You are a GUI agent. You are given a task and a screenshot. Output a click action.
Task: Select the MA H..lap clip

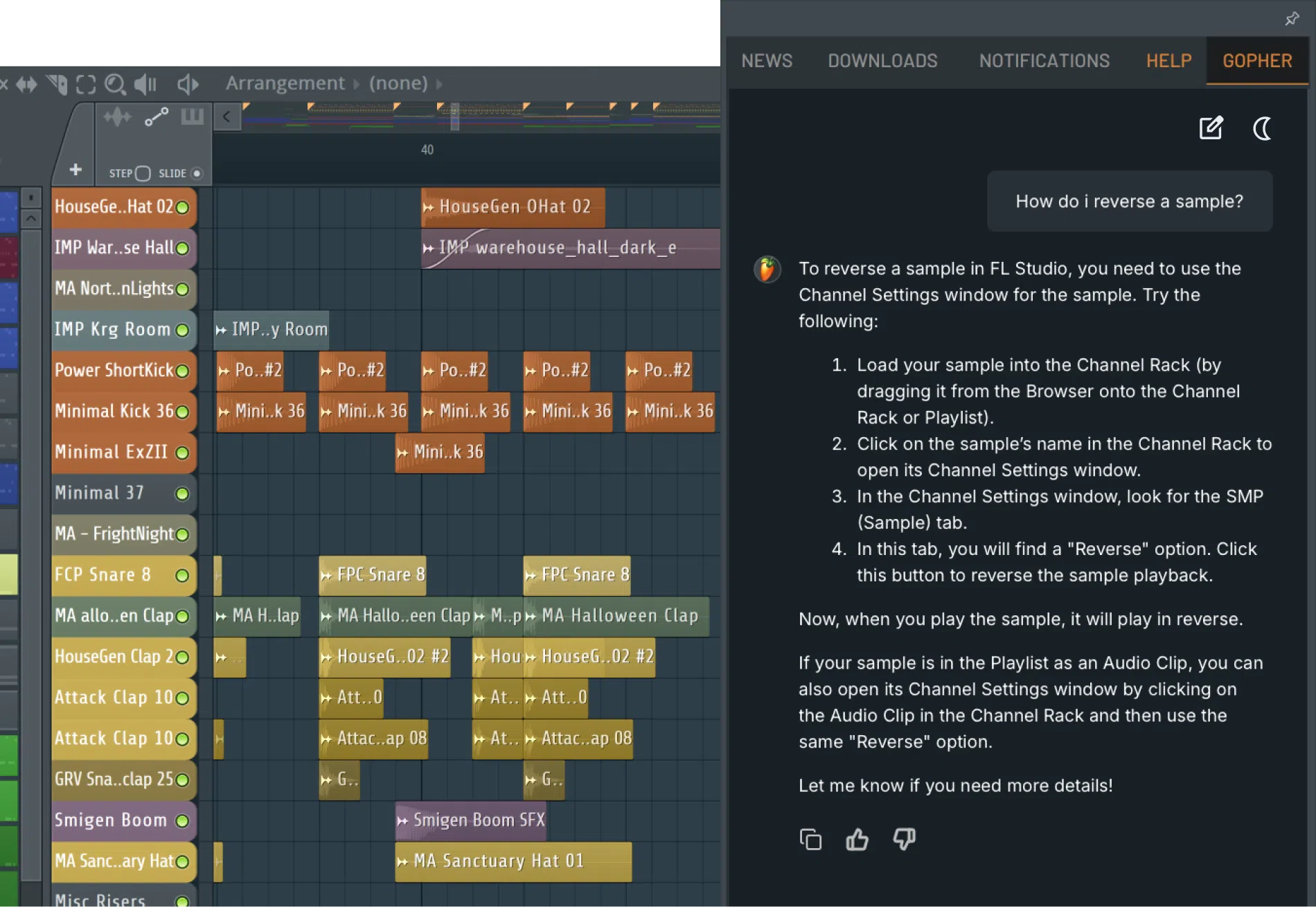pos(257,616)
